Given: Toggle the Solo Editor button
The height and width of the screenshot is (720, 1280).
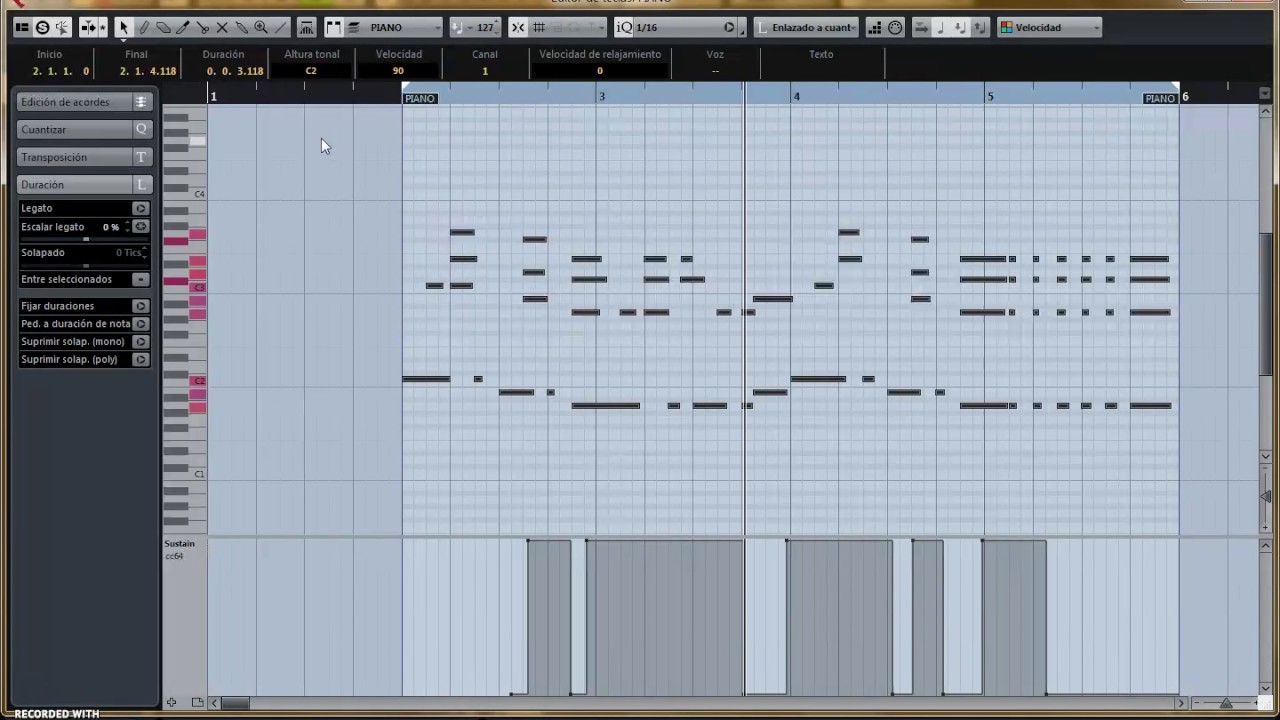Looking at the screenshot, I should pos(42,27).
